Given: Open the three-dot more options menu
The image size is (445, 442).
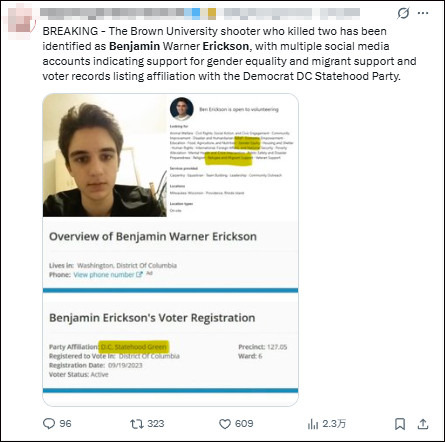Looking at the screenshot, I should point(423,13).
